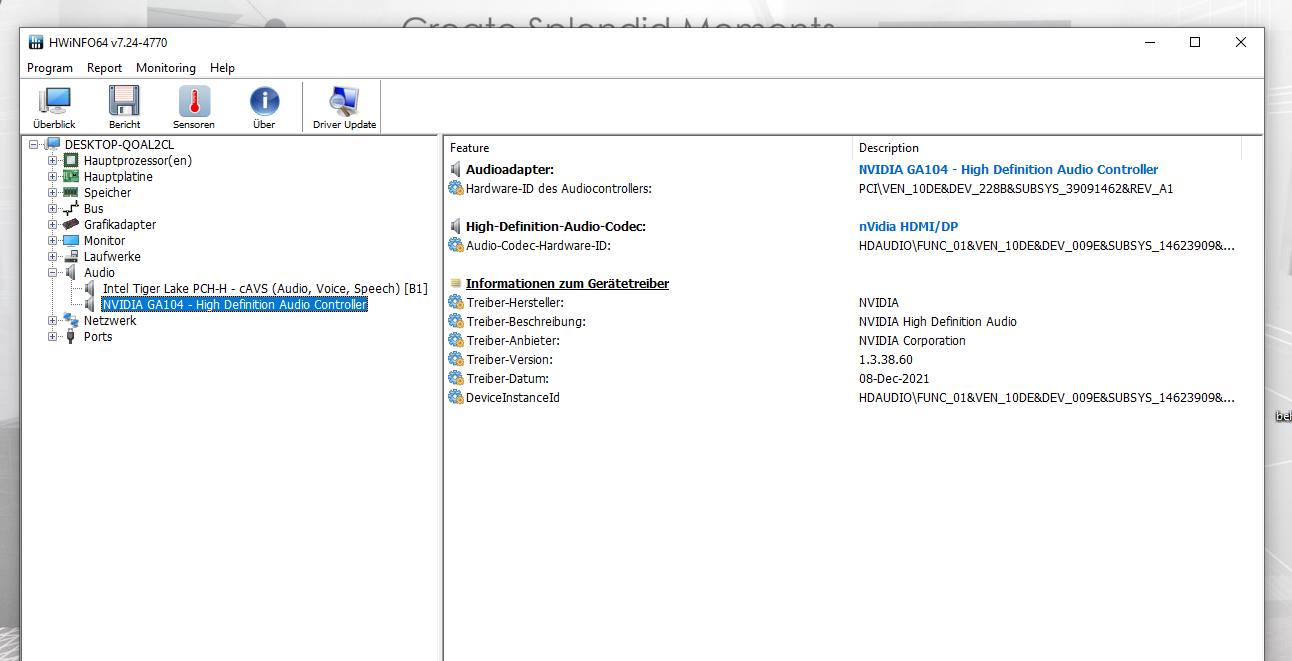Expand the Bus node

(x=52, y=209)
